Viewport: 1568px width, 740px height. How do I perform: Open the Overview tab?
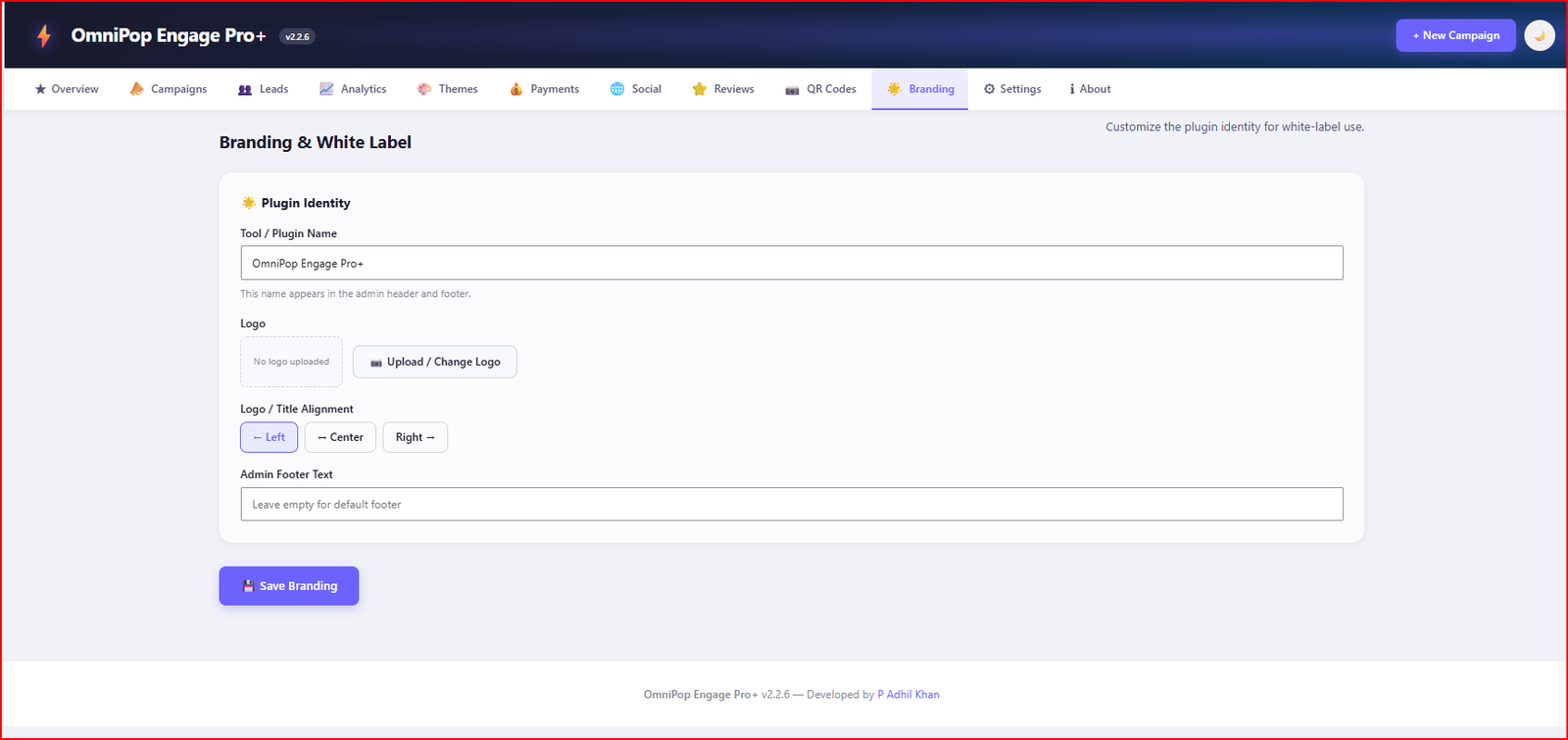67,89
